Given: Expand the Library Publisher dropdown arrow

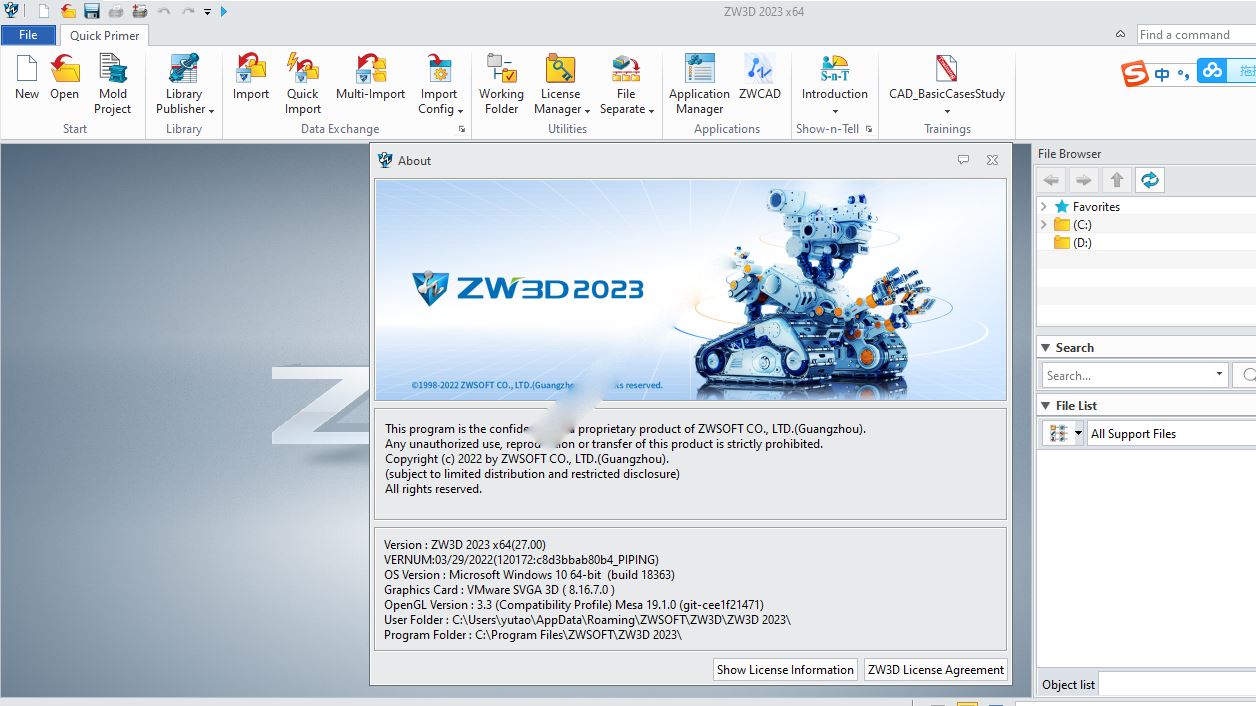Looking at the screenshot, I should [212, 110].
